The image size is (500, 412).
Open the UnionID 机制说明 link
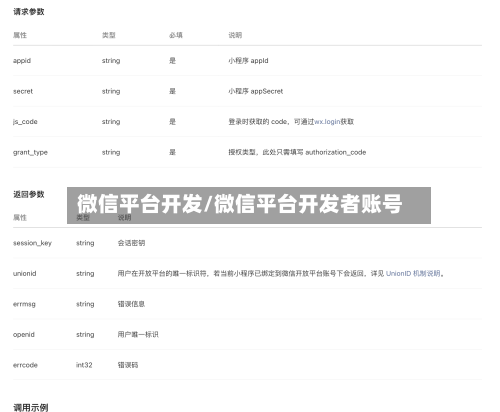click(413, 274)
